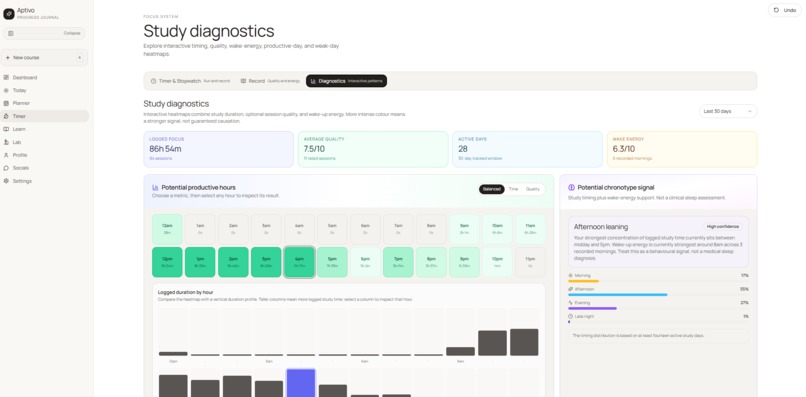Click the Dashboard grid icon
The width and height of the screenshot is (806, 397).
pyautogui.click(x=6, y=78)
